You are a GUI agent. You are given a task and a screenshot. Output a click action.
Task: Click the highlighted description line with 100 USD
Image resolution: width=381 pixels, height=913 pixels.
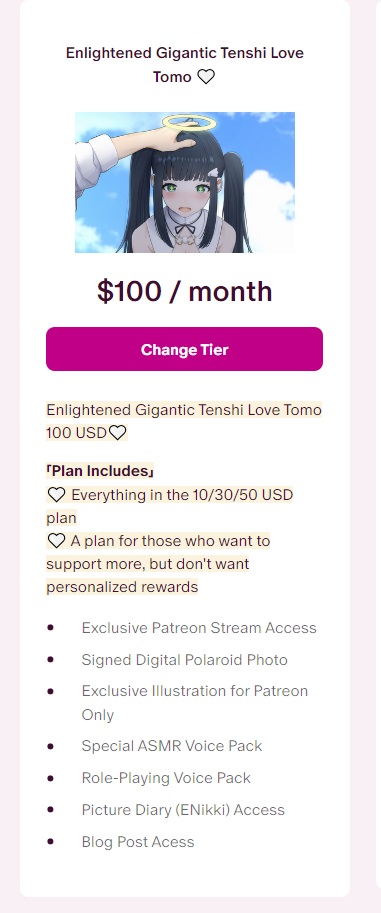[x=87, y=433]
